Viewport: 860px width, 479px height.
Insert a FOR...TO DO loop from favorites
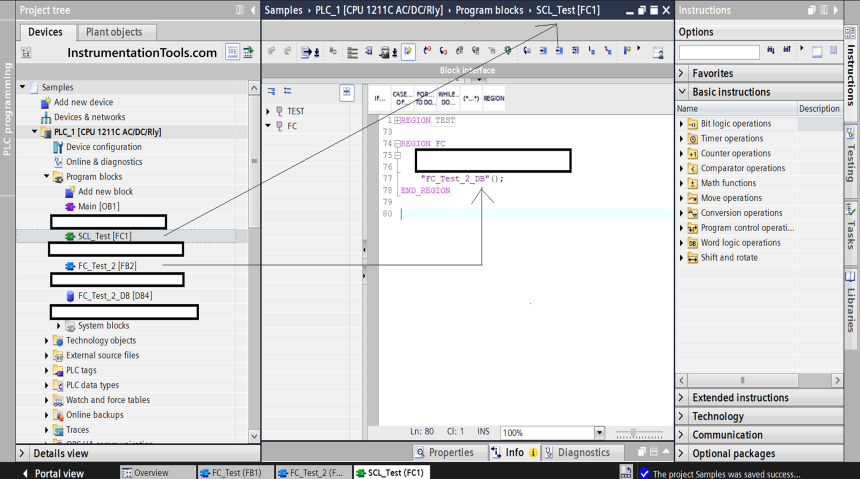(425, 99)
